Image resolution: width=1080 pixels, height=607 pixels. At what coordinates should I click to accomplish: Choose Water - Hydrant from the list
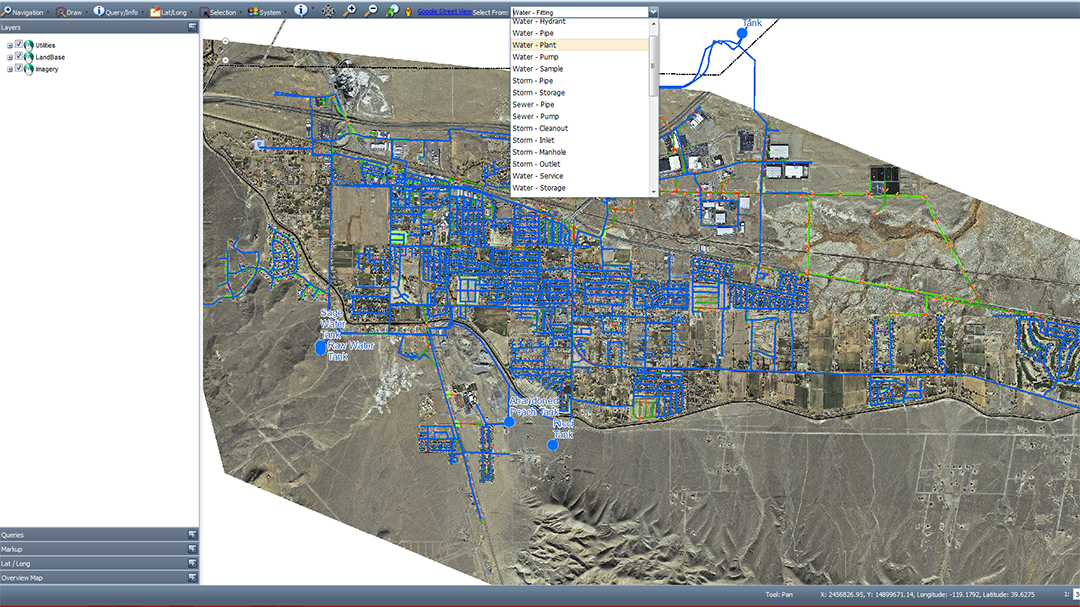click(579, 21)
